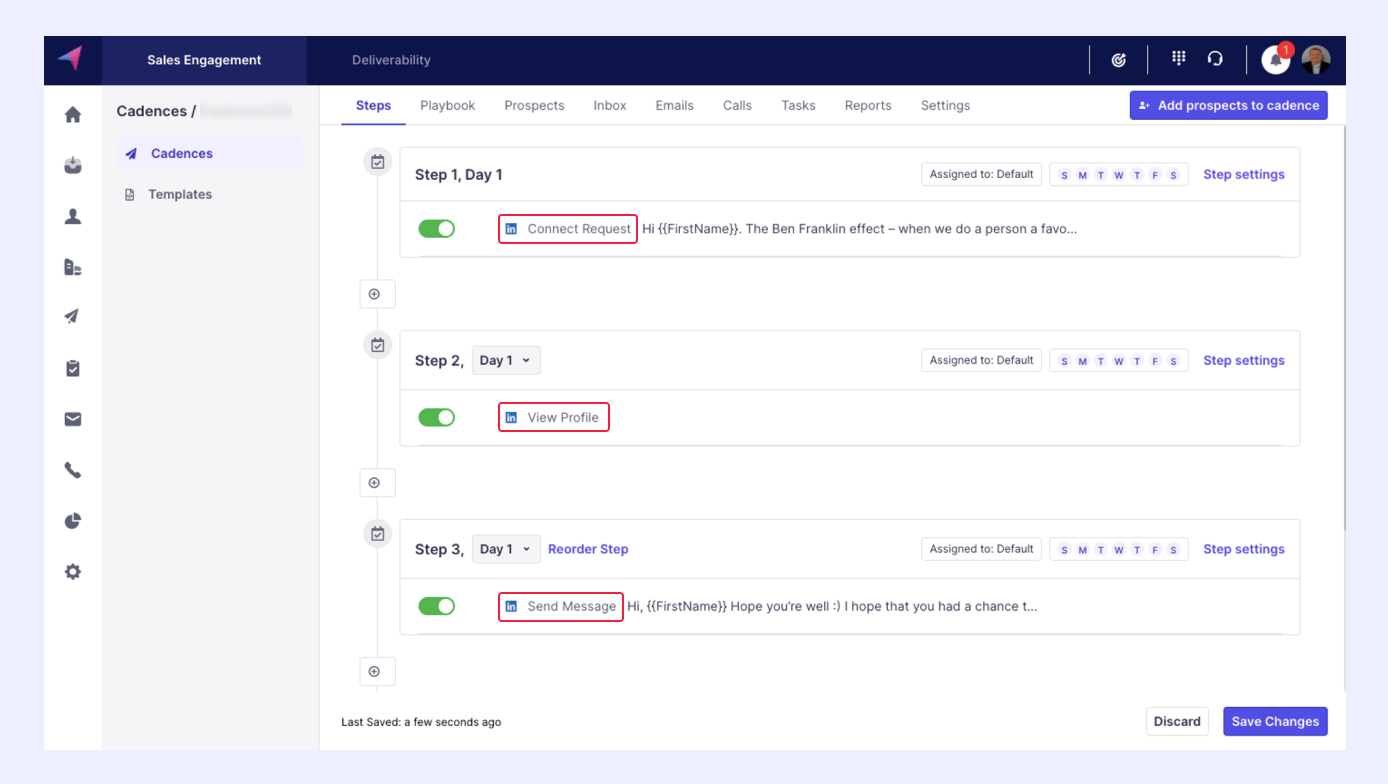The image size is (1388, 784).
Task: Open the user profile avatar
Action: point(1315,60)
